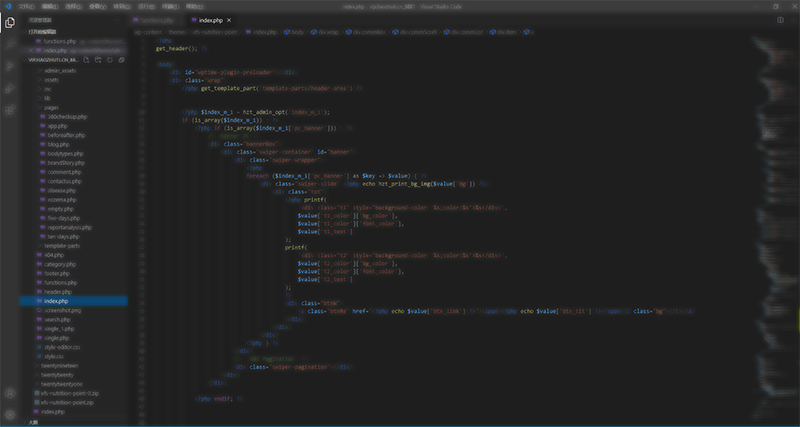Click wp-content in the breadcrumb
Image resolution: width=800 pixels, height=427 pixels.
coord(148,32)
